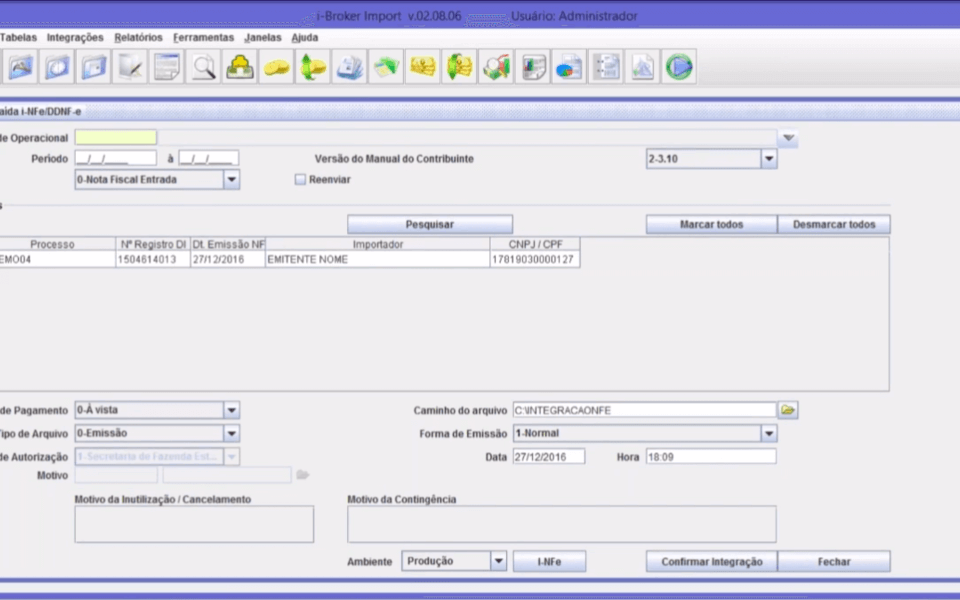Open the Integrações menu
The width and height of the screenshot is (960, 600).
point(75,37)
